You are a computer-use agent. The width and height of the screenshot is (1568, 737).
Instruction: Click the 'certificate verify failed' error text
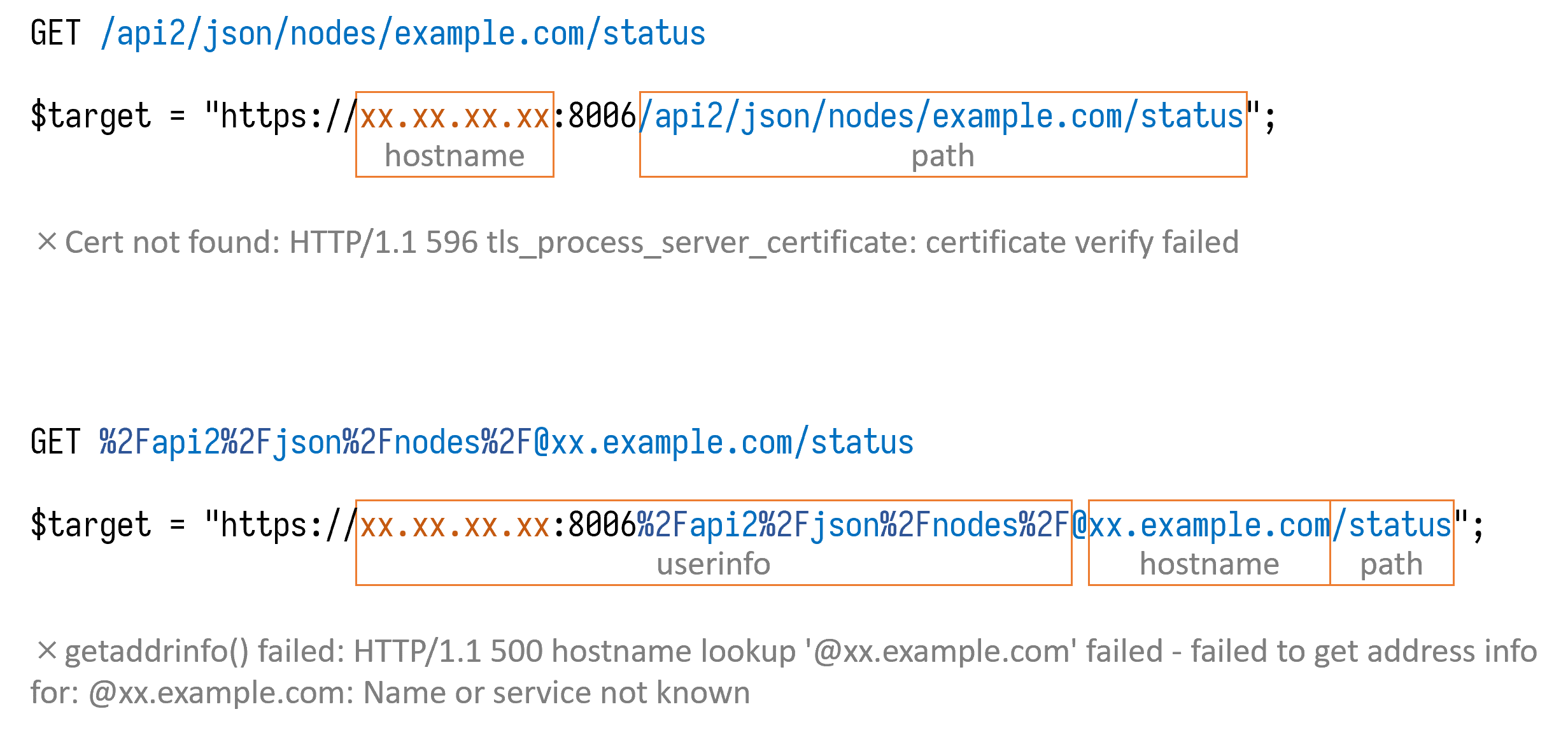click(1082, 242)
